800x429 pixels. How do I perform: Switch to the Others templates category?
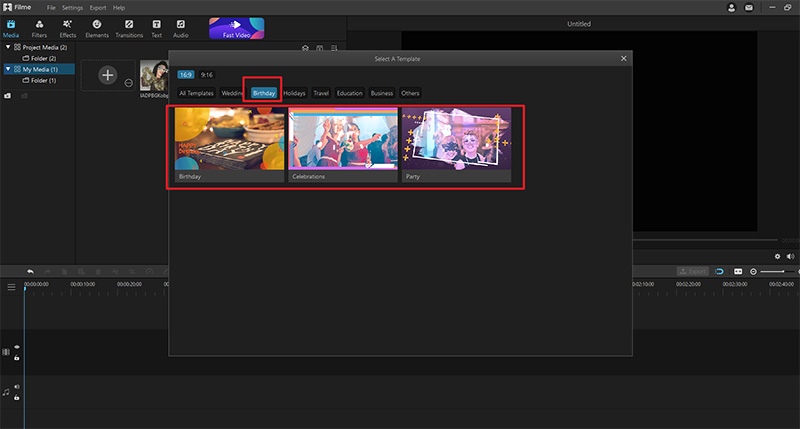(410, 93)
